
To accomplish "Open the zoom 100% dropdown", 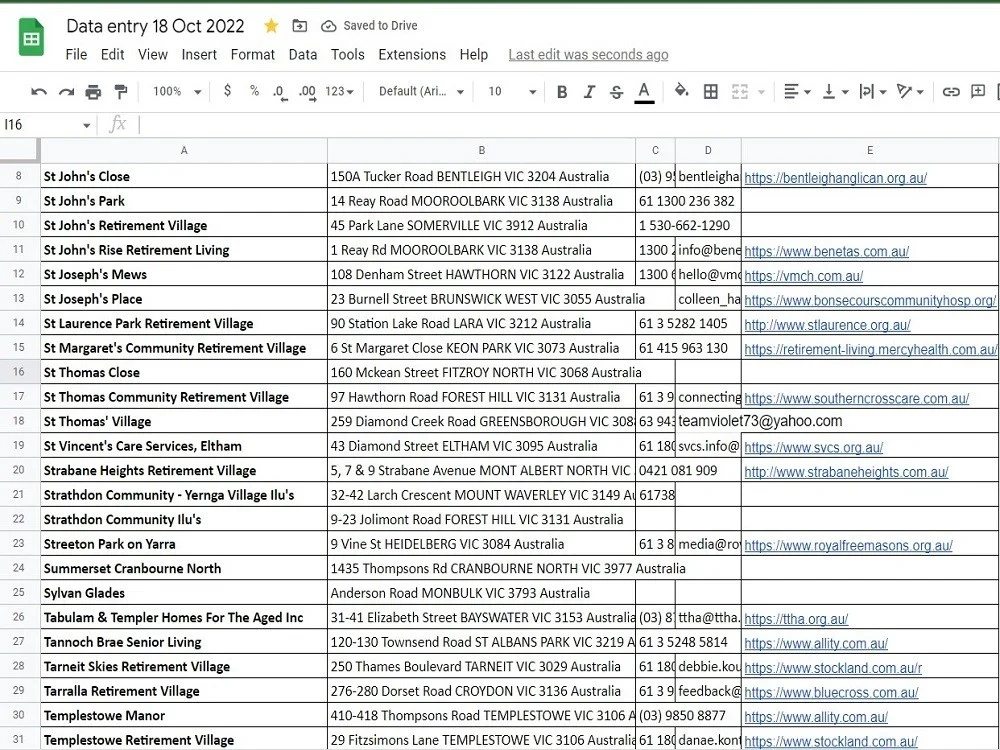I will 177,92.
